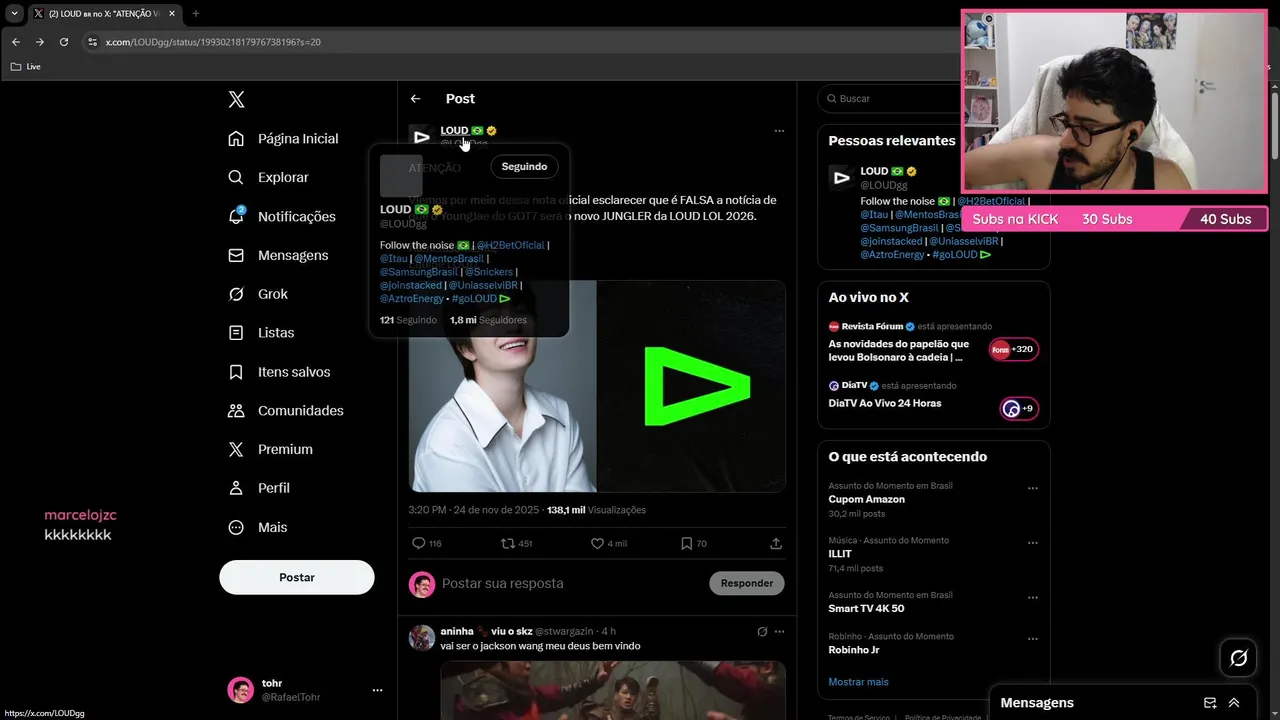Open the Explorar search icon
Screen dimensions: 1280x720
[x=236, y=177]
